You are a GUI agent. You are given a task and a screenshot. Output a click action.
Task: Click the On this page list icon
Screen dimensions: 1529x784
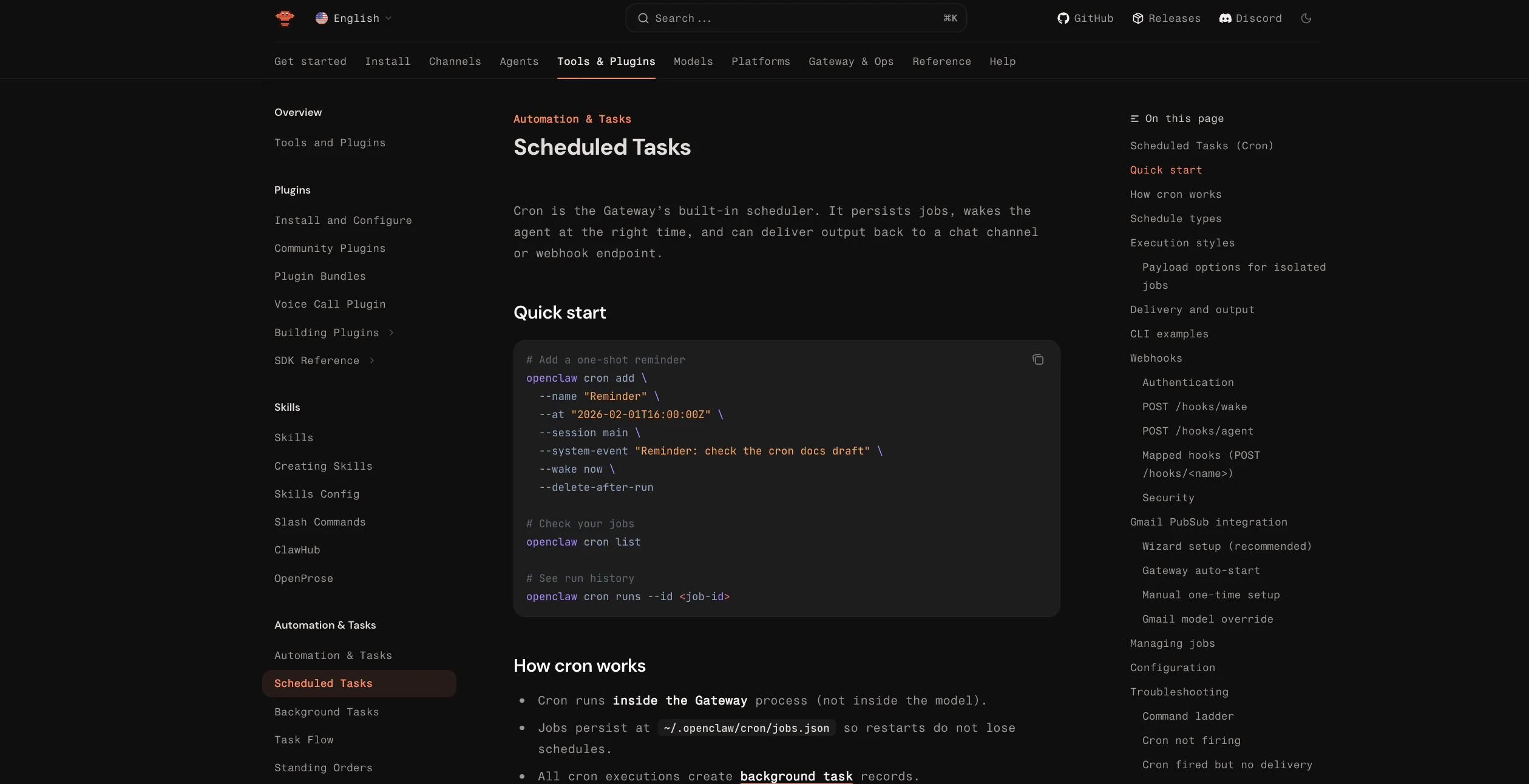[x=1134, y=119]
